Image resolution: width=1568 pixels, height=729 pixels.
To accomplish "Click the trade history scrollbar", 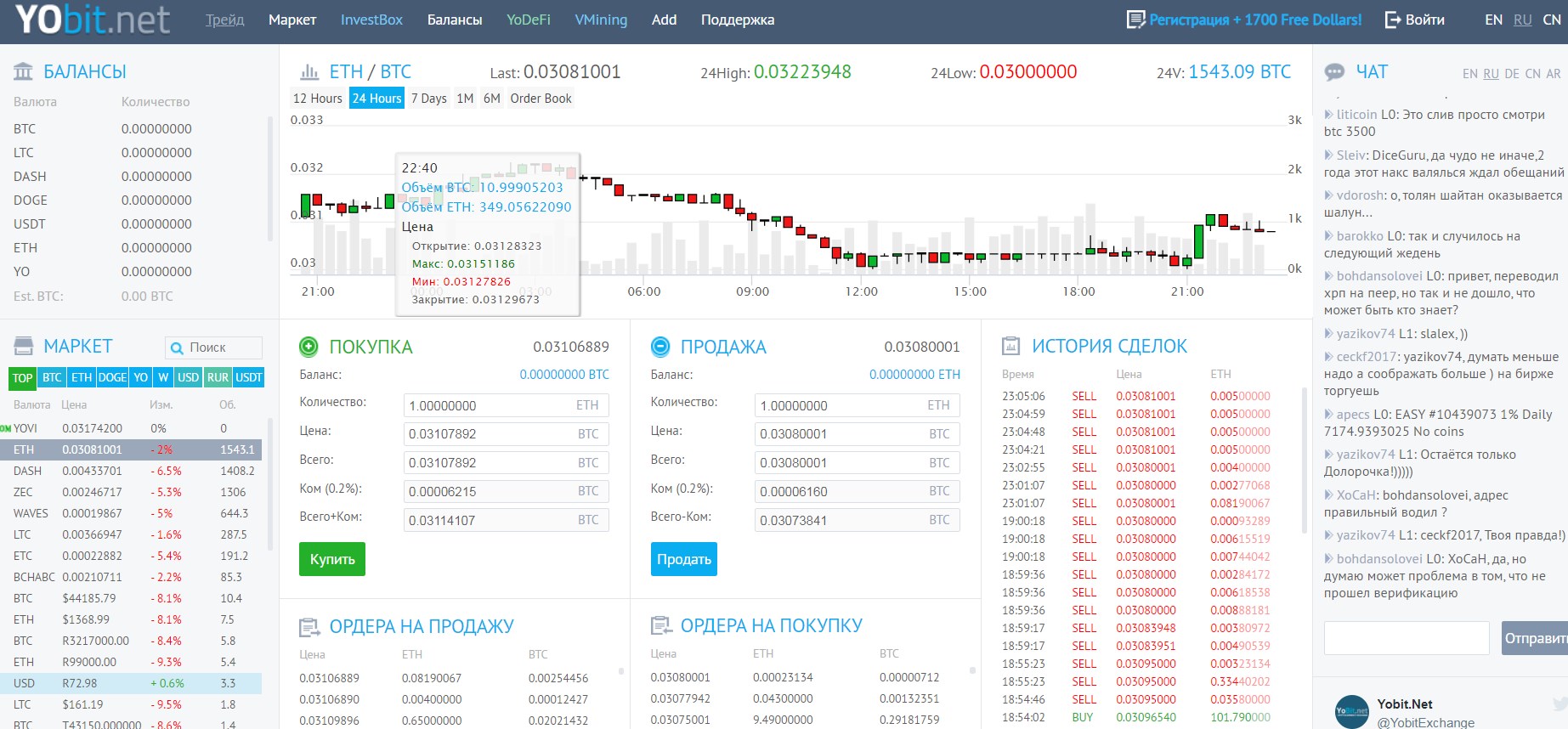I will pyautogui.click(x=1305, y=461).
